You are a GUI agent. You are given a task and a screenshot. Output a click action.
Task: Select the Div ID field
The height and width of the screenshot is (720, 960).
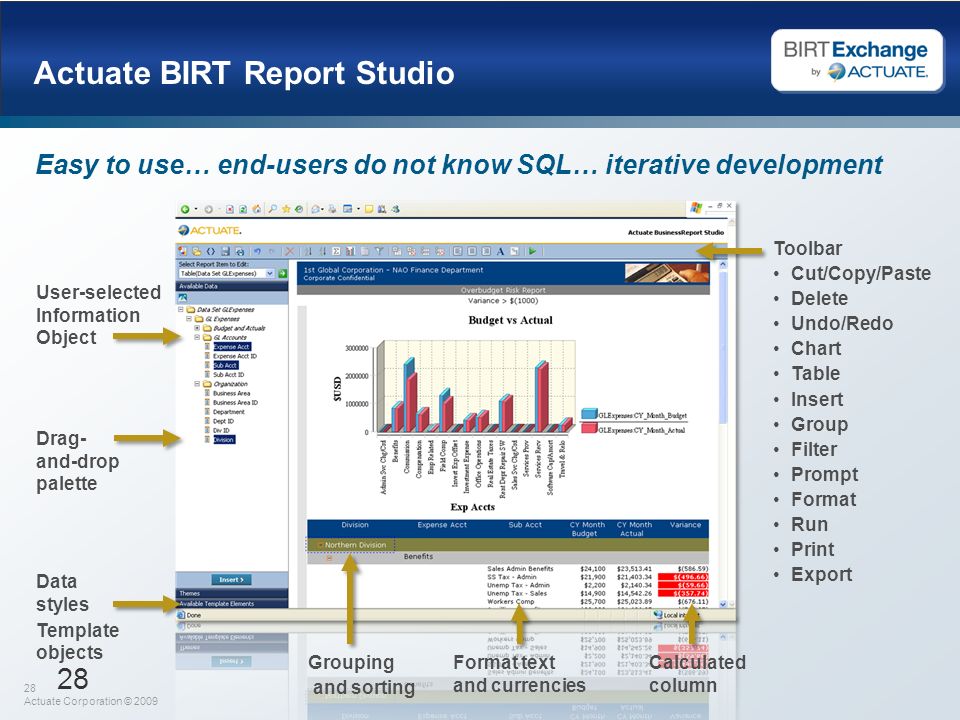click(222, 430)
